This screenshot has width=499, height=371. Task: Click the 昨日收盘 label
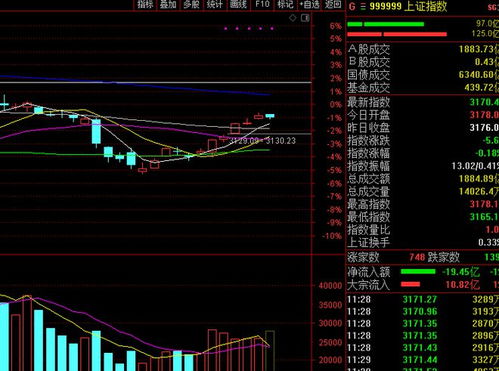click(x=369, y=128)
